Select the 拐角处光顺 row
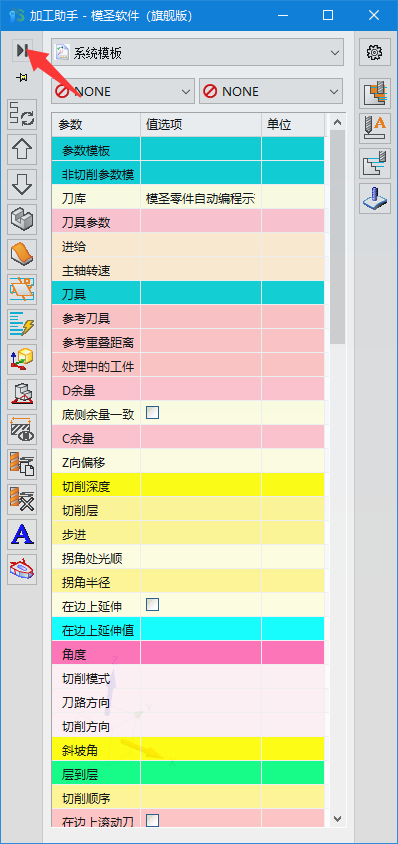This screenshot has width=398, height=844. [x=188, y=557]
